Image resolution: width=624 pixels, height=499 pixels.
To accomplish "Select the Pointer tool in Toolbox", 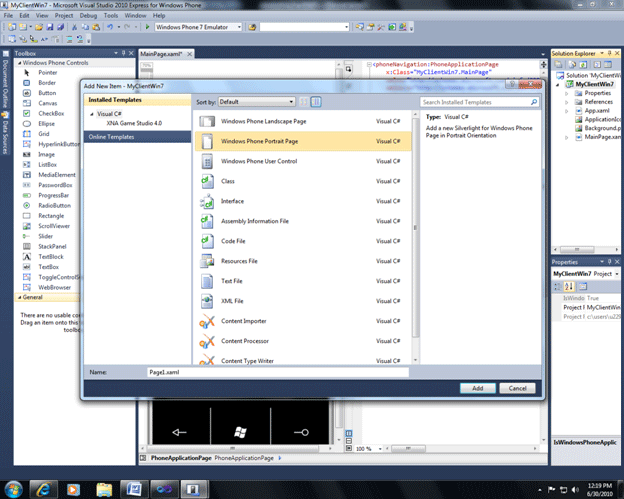I will pos(48,72).
